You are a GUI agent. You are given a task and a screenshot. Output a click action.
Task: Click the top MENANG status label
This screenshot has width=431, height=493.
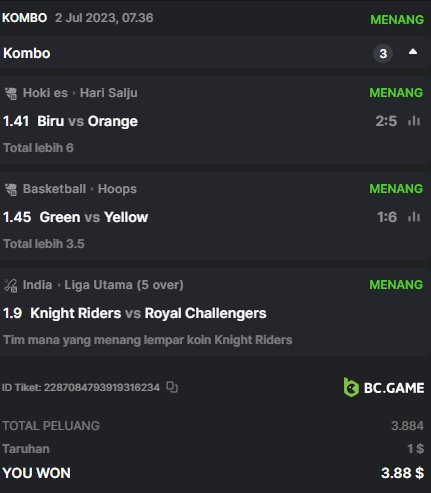pos(397,19)
